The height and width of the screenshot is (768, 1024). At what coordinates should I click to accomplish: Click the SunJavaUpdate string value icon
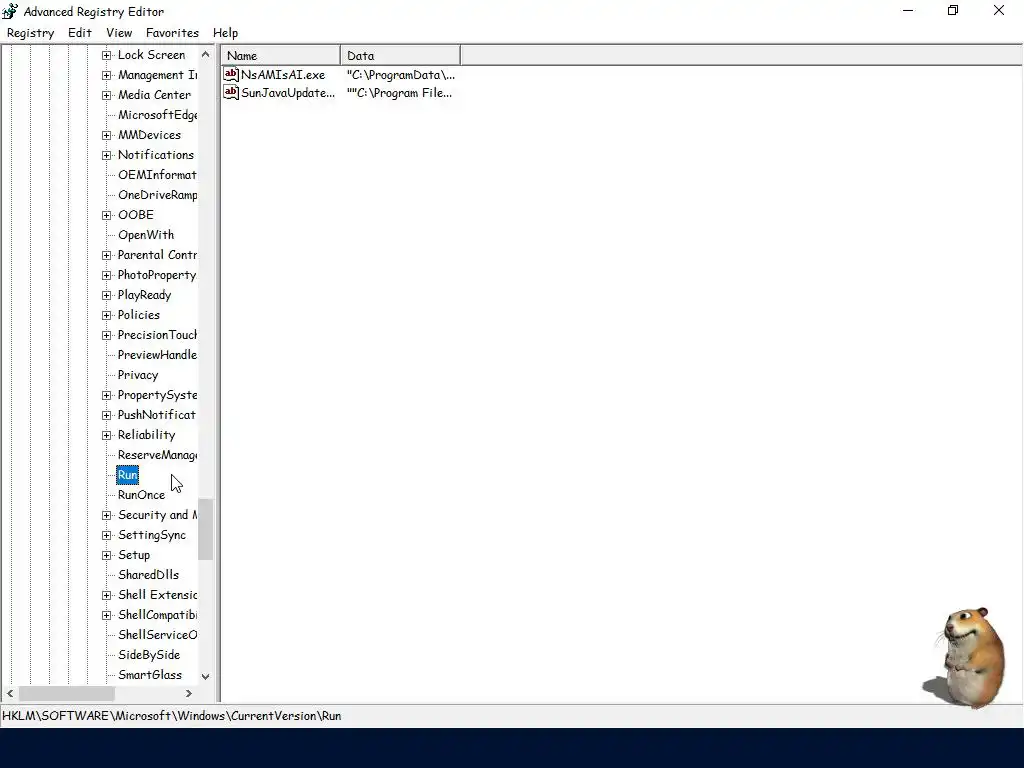point(231,93)
